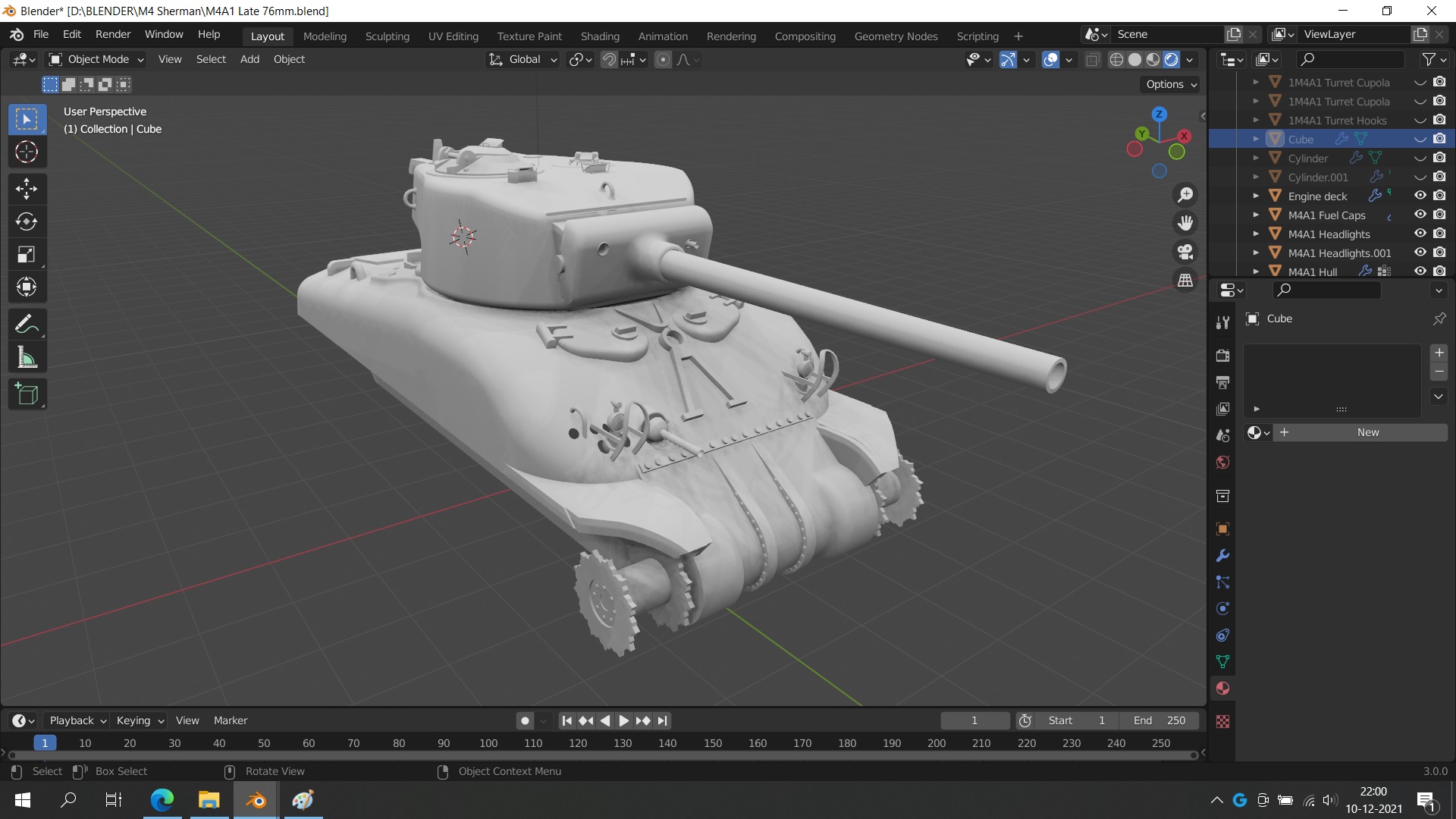The height and width of the screenshot is (819, 1456).
Task: Open the Render menu
Action: tap(113, 34)
